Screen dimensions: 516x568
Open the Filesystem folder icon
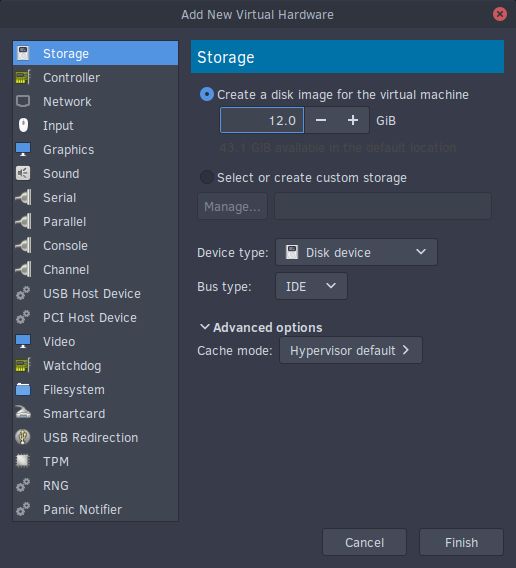coord(23,389)
